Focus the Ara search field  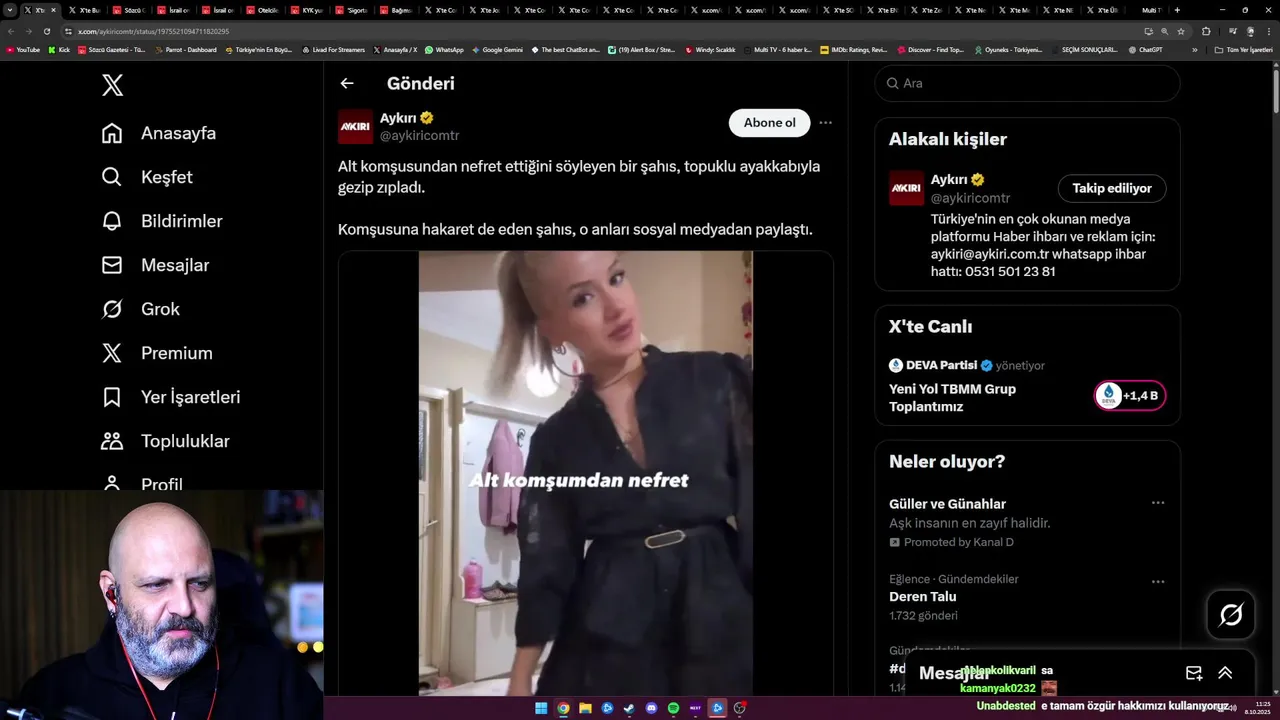1027,83
